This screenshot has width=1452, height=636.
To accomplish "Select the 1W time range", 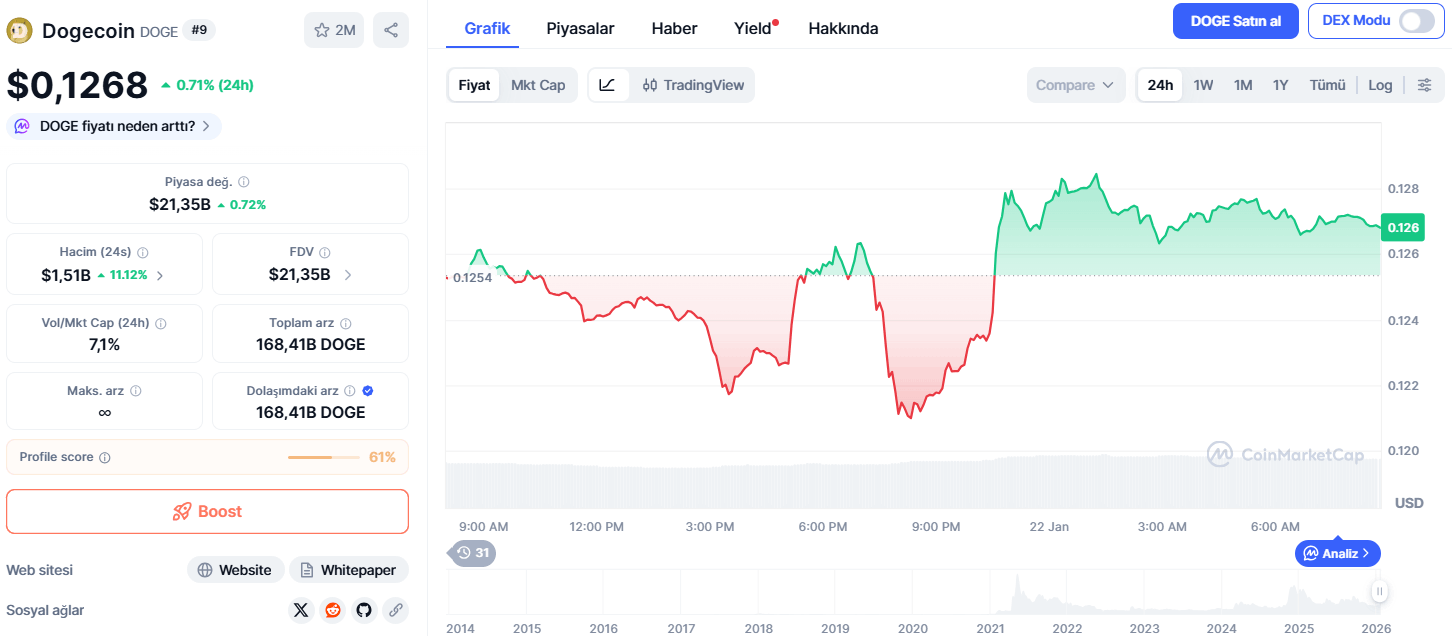I will coord(1203,85).
